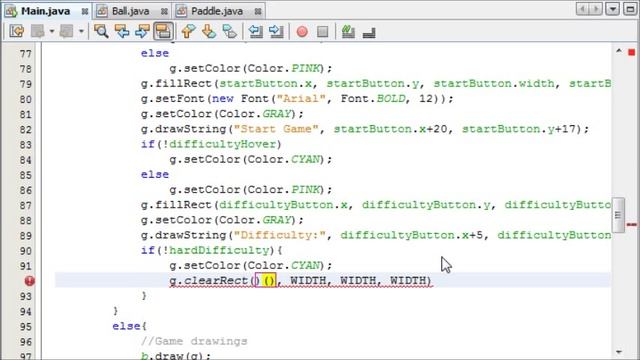Click the scrollbar up arrow
Screen dimensions: 640x360
[x=618, y=51]
